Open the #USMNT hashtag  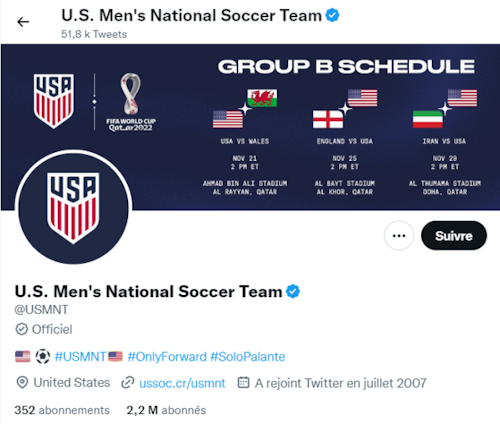(x=80, y=357)
